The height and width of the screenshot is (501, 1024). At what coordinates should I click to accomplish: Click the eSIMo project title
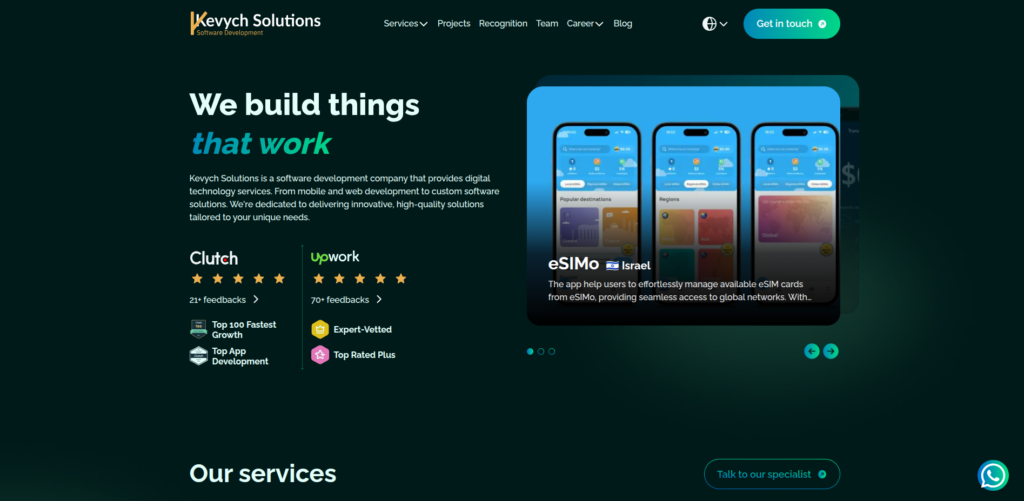[x=573, y=264]
